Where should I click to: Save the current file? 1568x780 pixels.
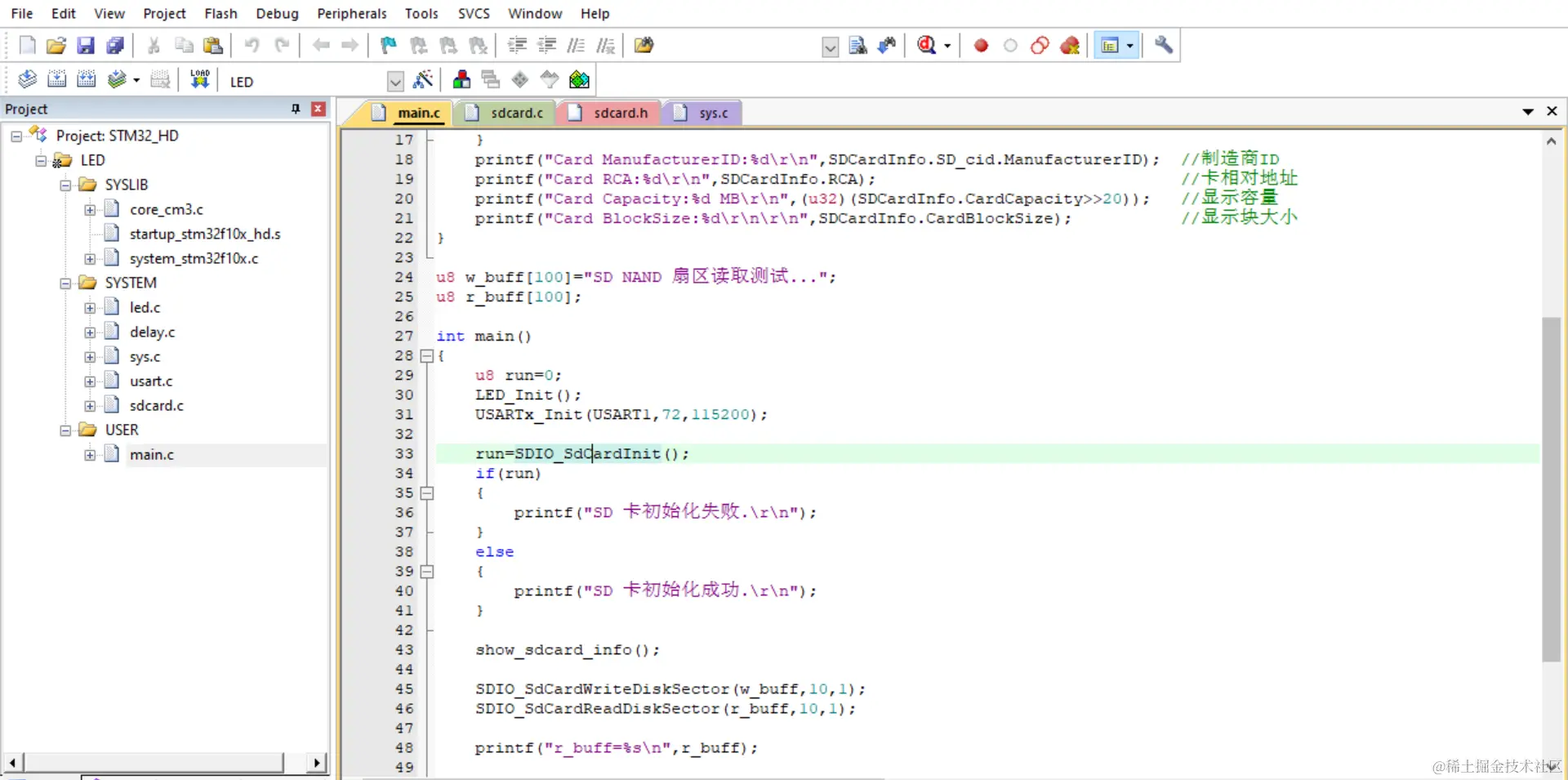tap(86, 46)
